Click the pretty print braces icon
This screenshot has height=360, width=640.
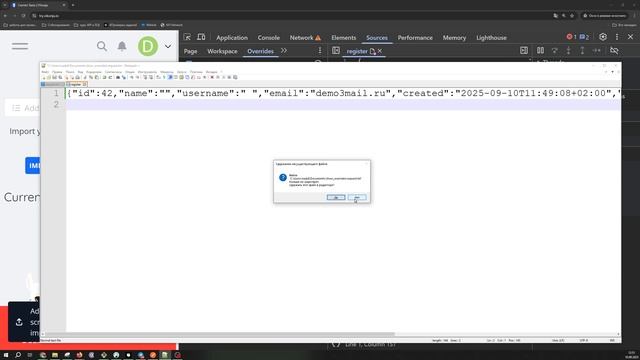(336, 344)
